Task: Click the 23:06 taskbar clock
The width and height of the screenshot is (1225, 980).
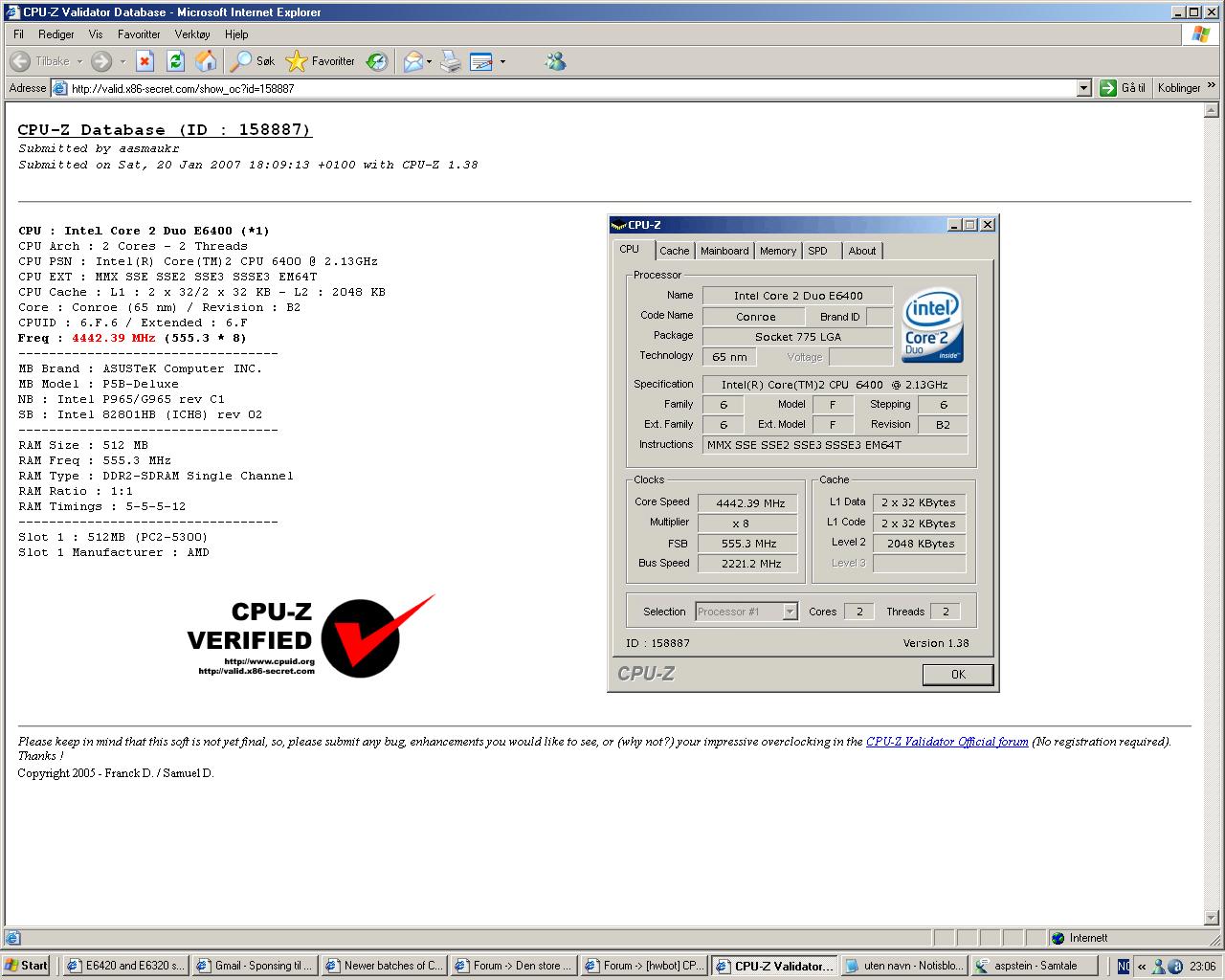Action: click(1202, 966)
